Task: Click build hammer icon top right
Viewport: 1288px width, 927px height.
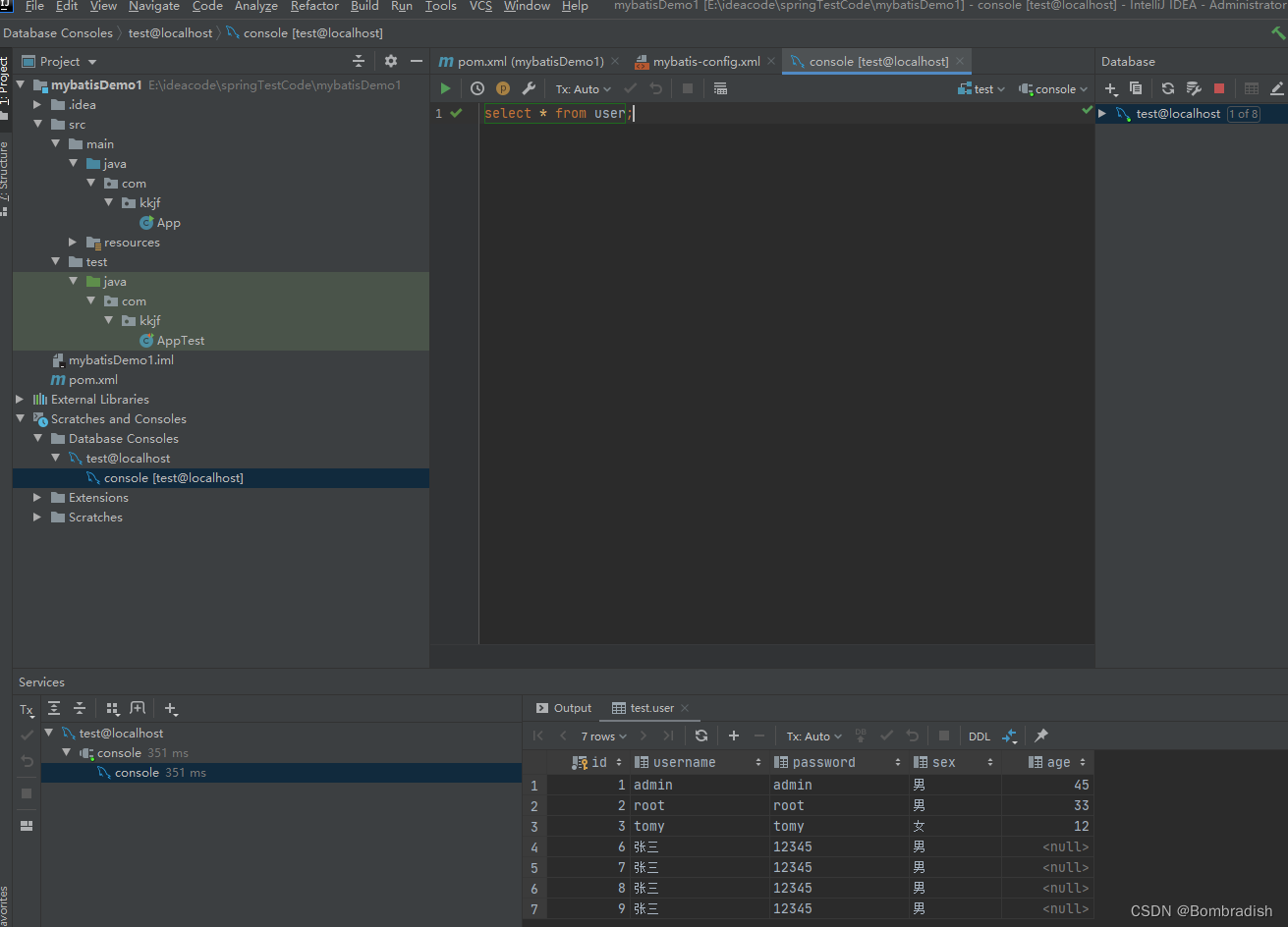Action: click(x=1278, y=32)
